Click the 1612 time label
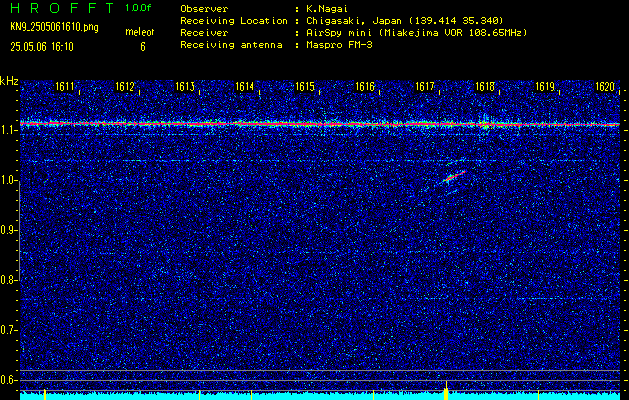 point(125,87)
